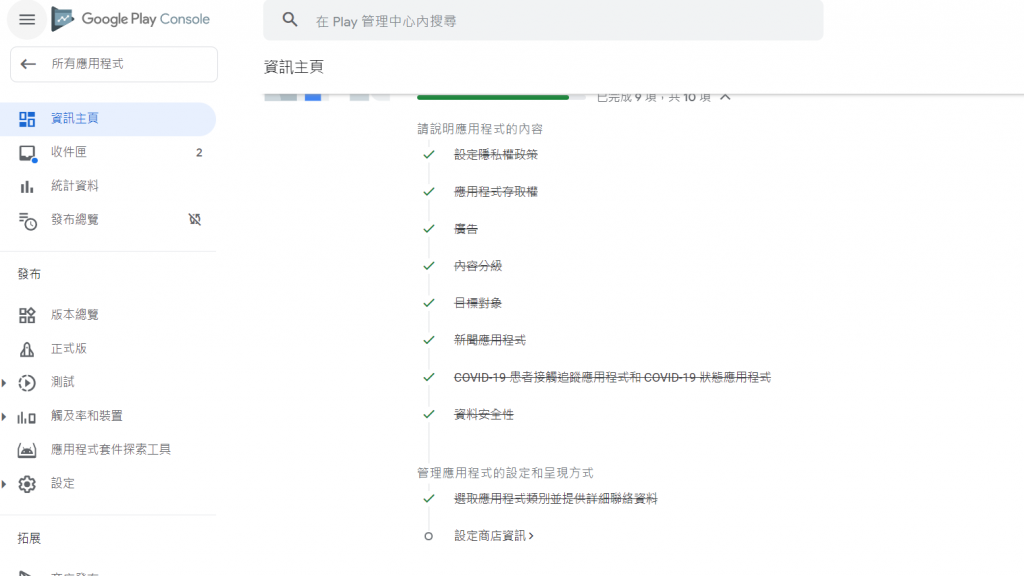Open 資訊主頁 in sidebar
Viewport: 1024px width, 576px height.
(x=108, y=119)
